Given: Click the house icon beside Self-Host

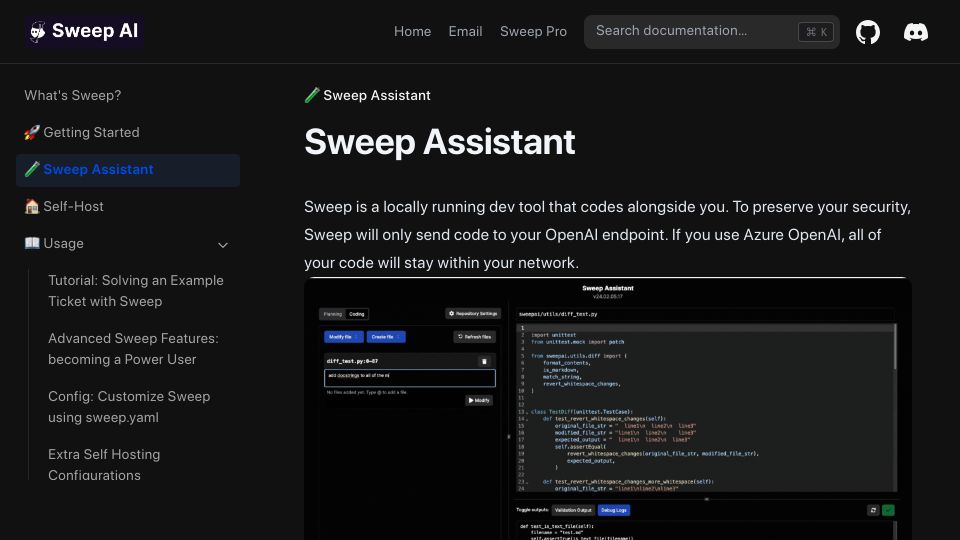Looking at the screenshot, I should click(x=32, y=206).
